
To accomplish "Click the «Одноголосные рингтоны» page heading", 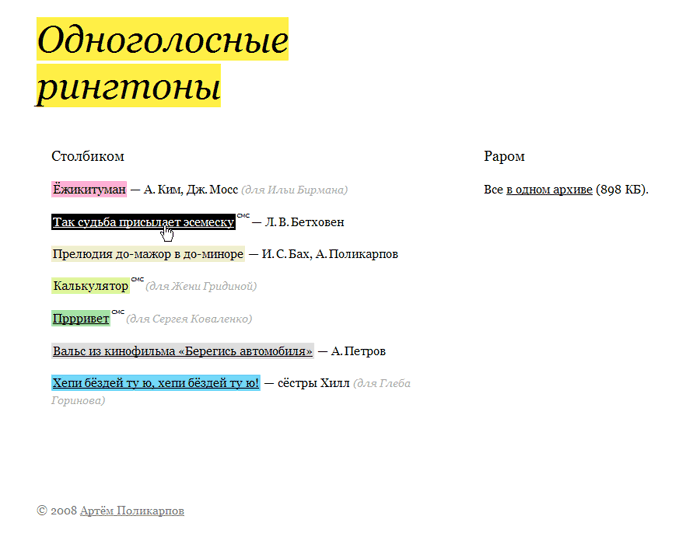I will click(162, 63).
